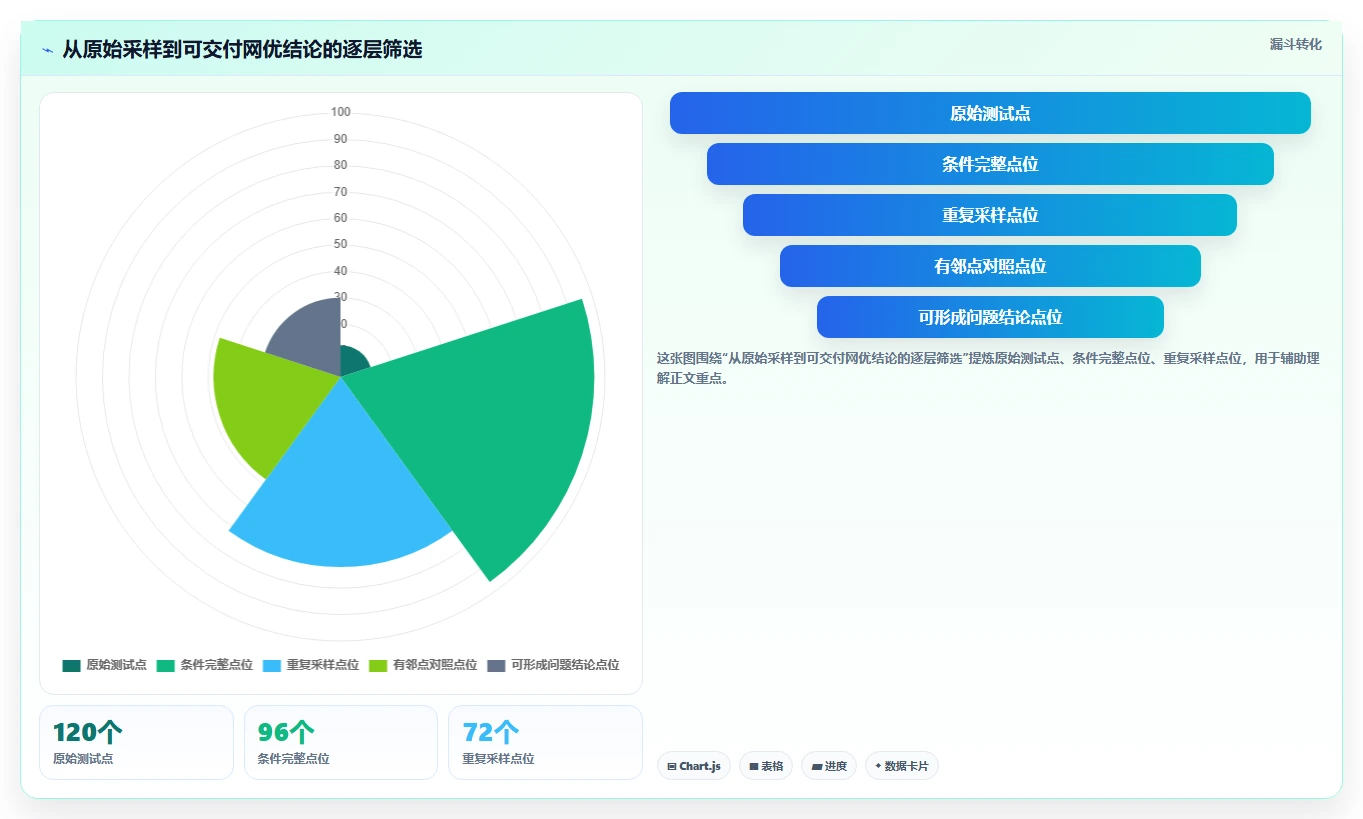Open the 96个 条件完整点位 data card
The image size is (1363, 819).
pos(341,742)
